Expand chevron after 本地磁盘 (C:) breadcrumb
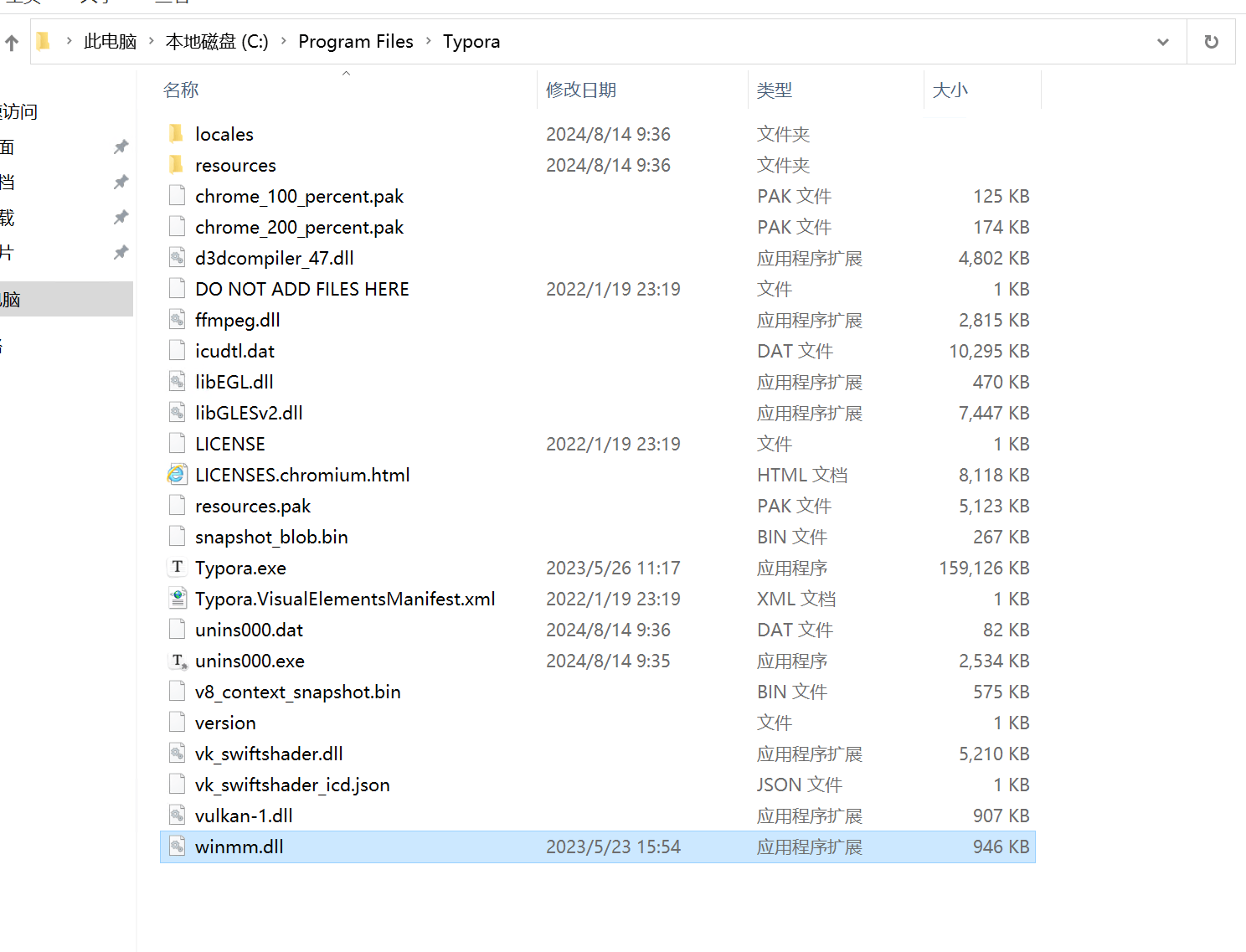Screen dimensions: 1246x952 point(284,41)
